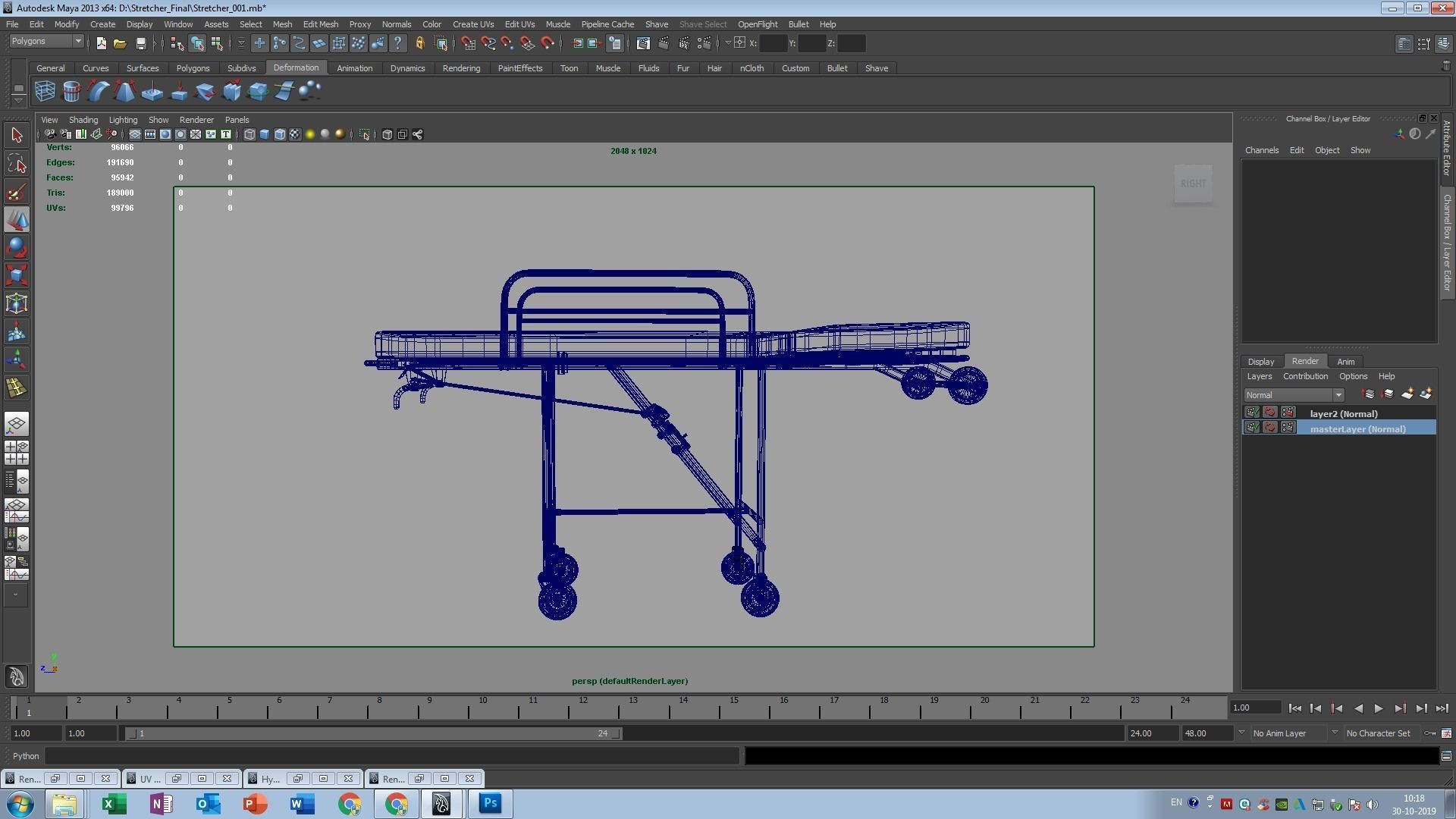Select the Rotate tool sphere icon

point(17,248)
